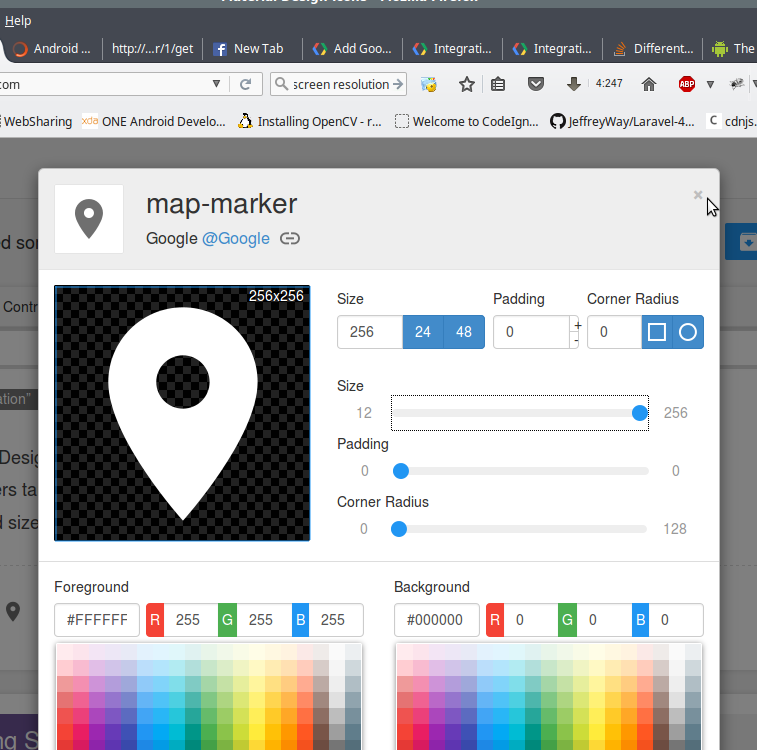757x750 pixels.
Task: Click the bookmark star icon in toolbar
Action: 466,84
